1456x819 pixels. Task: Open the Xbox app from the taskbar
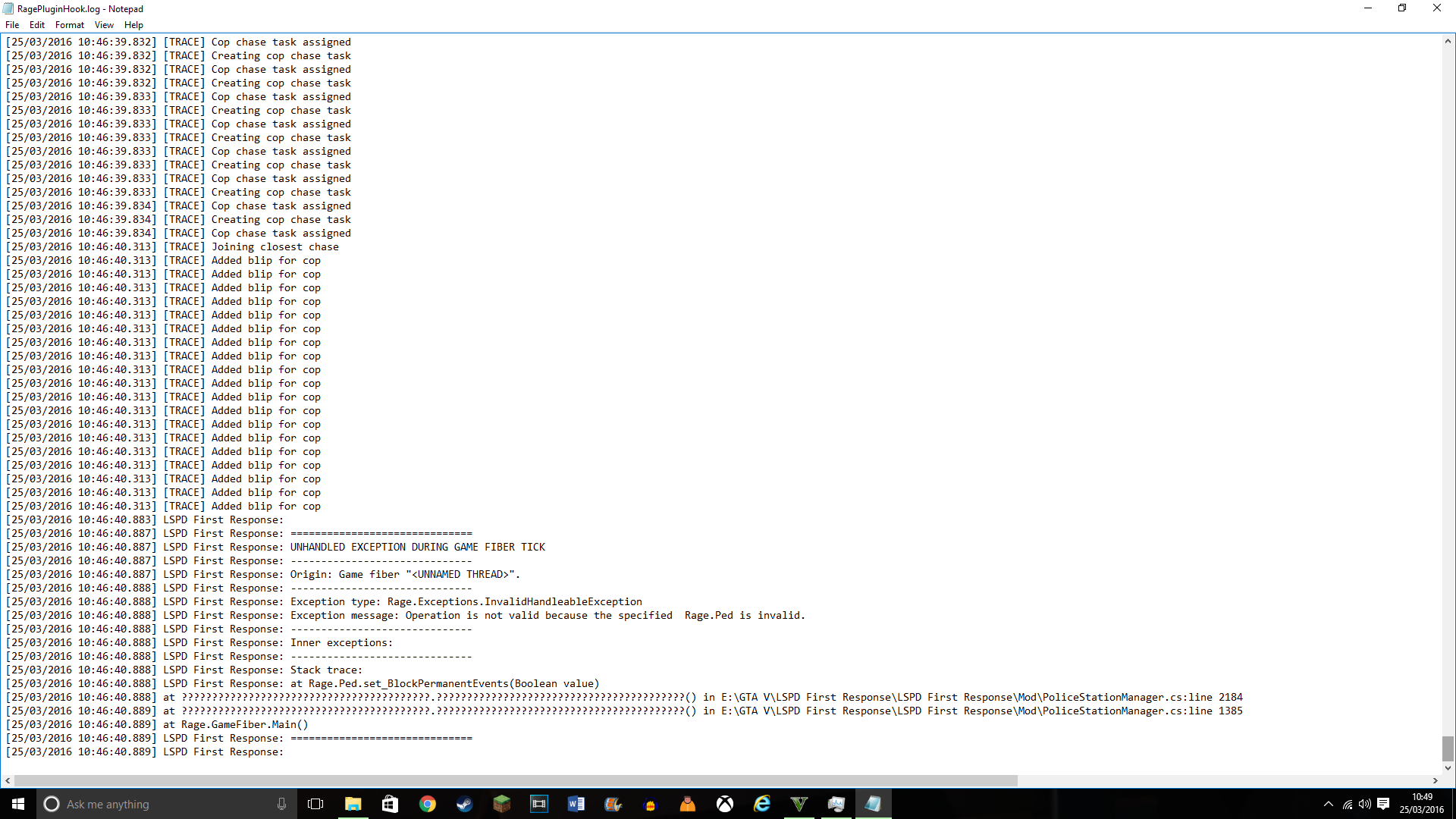725,804
